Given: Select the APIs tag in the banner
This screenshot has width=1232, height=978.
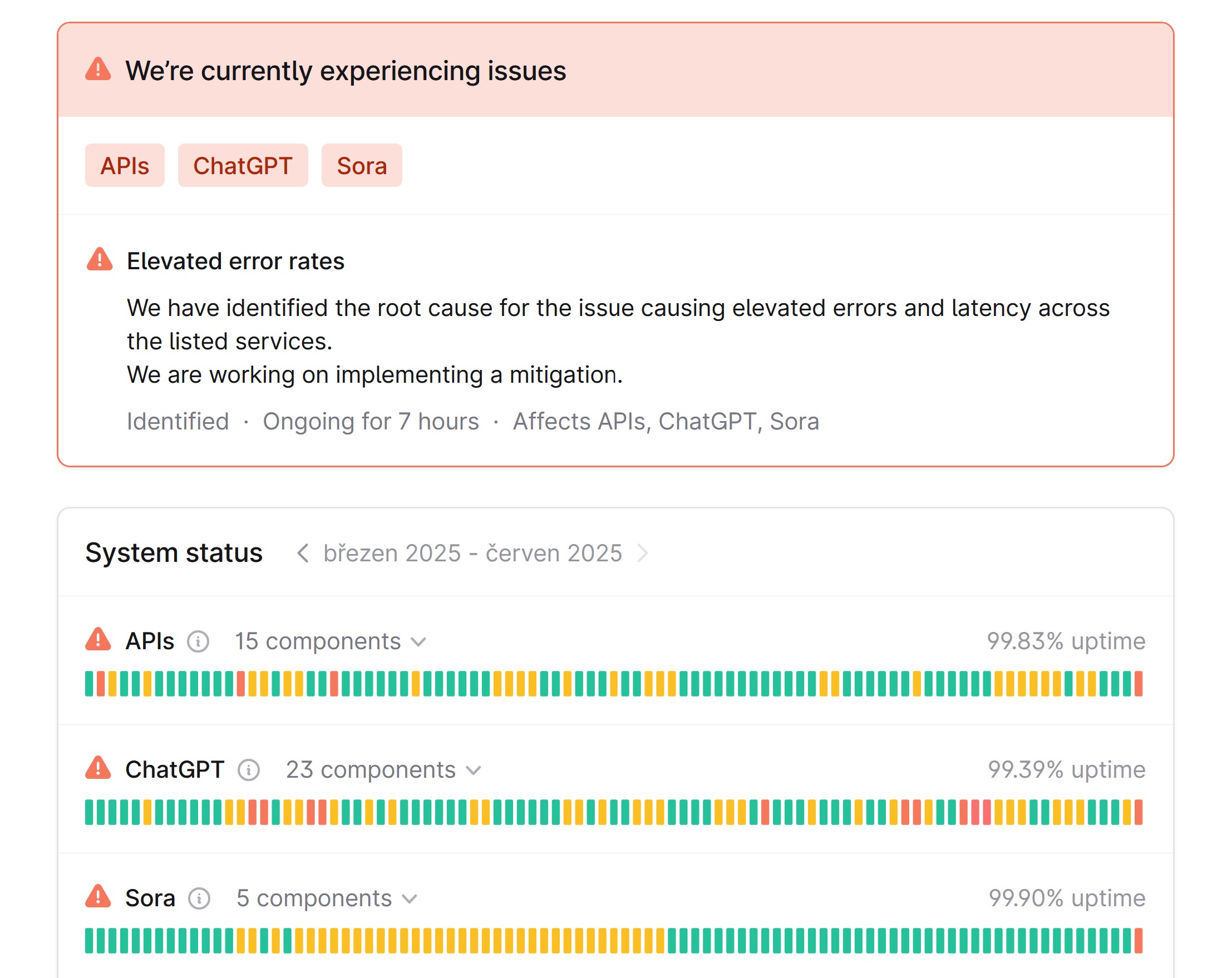Looking at the screenshot, I should click(125, 166).
